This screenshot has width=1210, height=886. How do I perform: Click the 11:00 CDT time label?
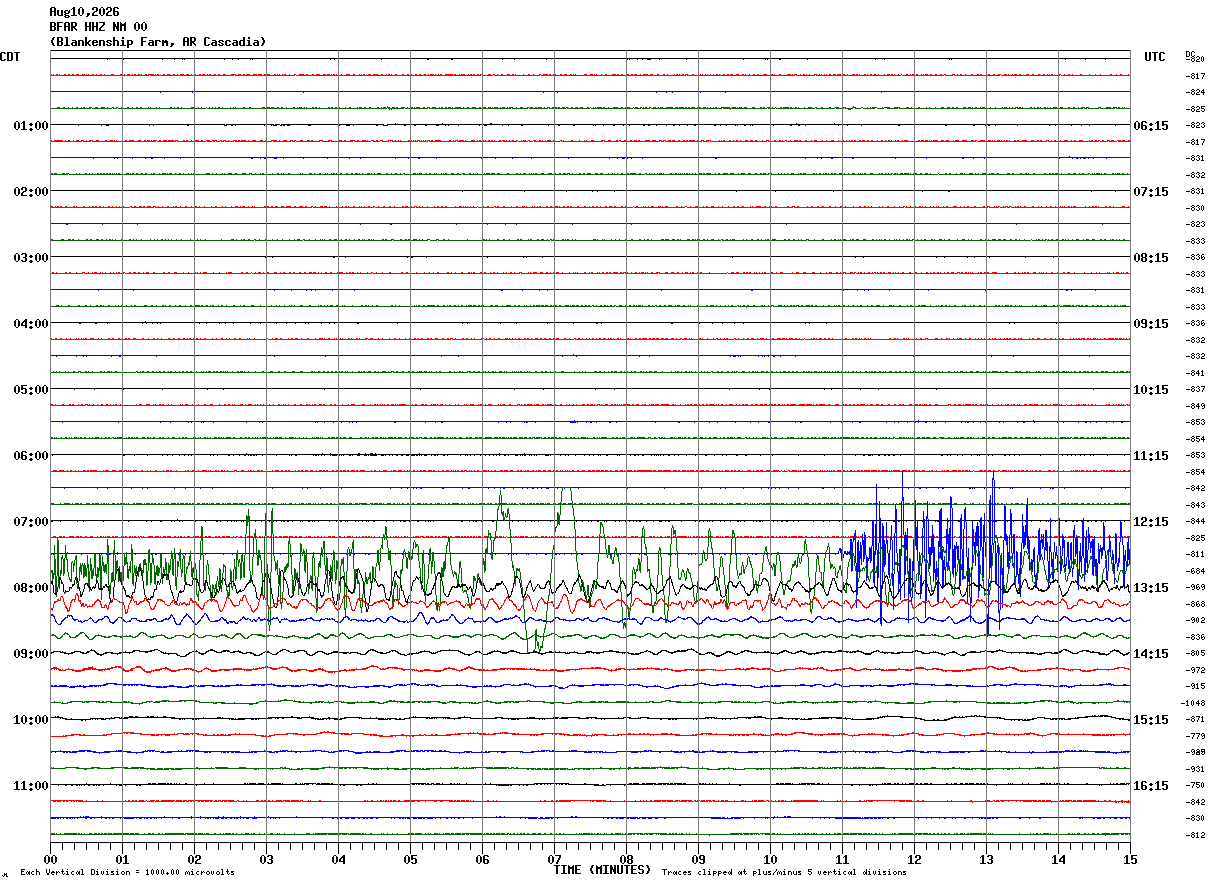[31, 786]
